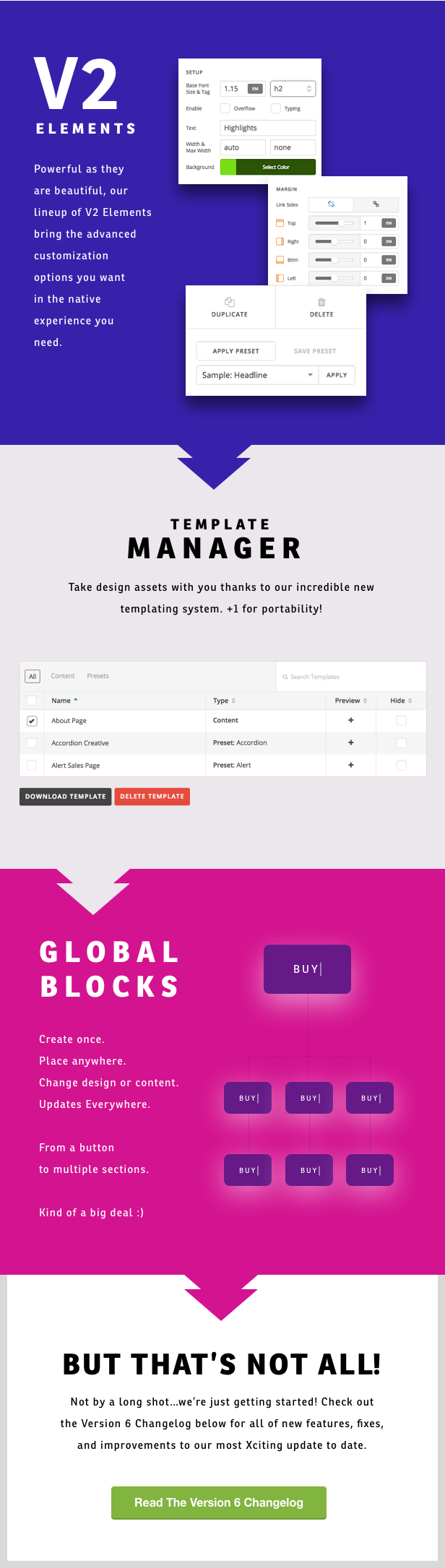Open Read The Version 6 Changelog
This screenshot has height=1568, width=445.
pos(219,1502)
